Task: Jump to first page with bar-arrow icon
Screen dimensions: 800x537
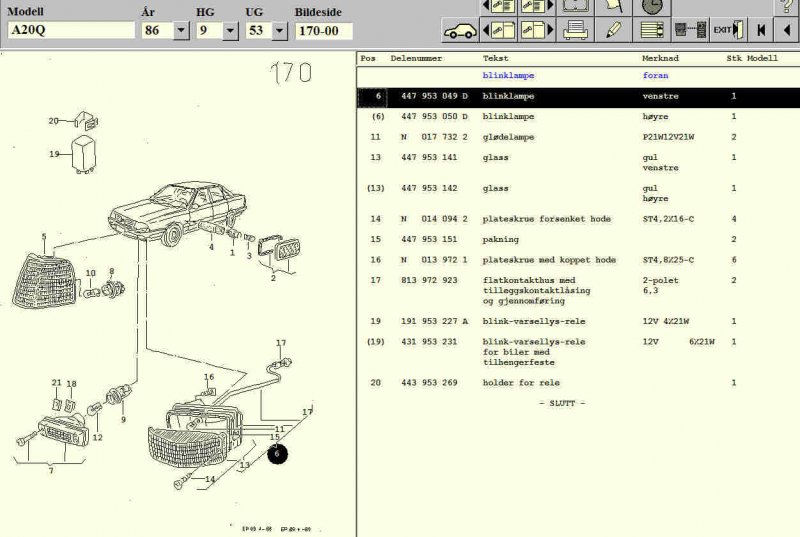Action: pyautogui.click(x=763, y=30)
